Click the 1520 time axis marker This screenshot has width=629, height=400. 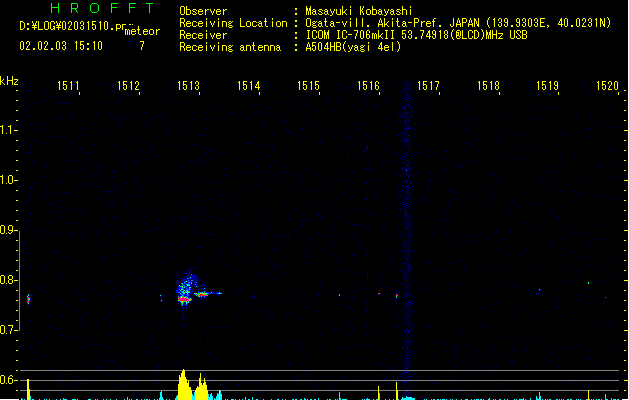pyautogui.click(x=607, y=86)
